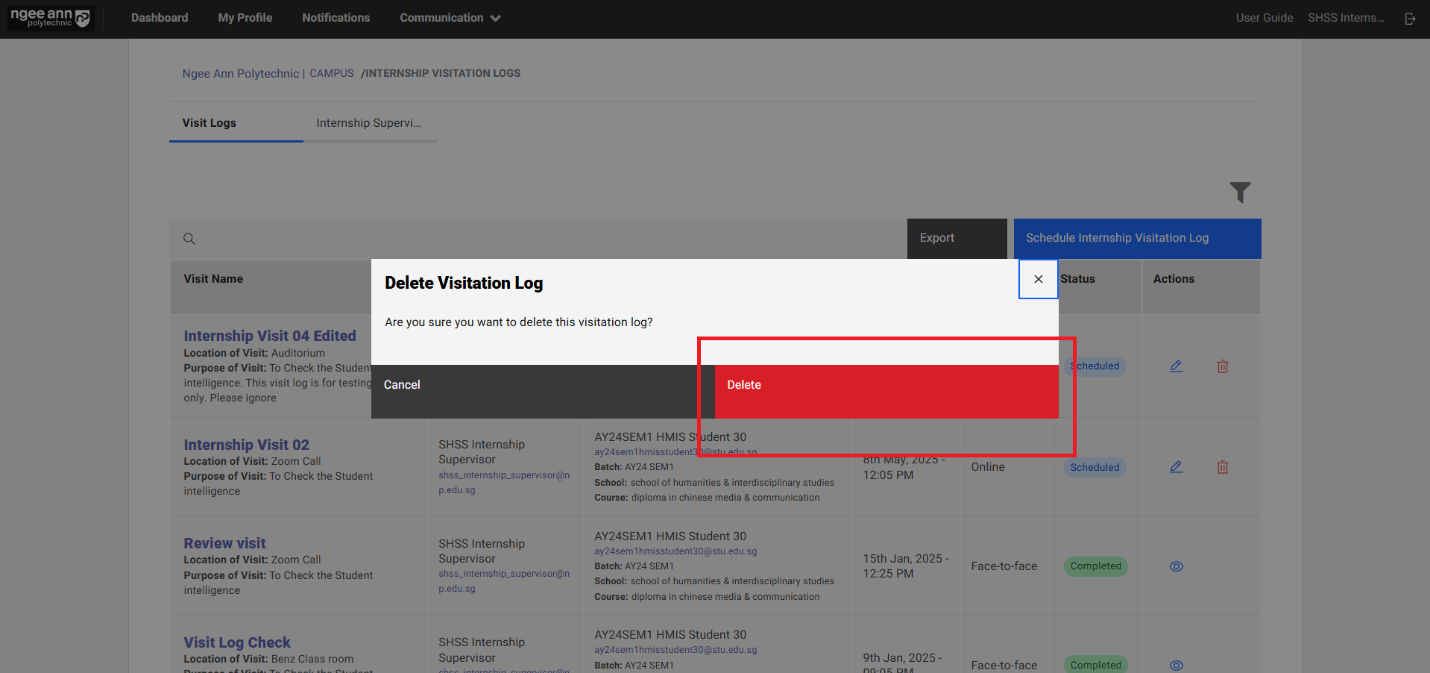Image resolution: width=1430 pixels, height=673 pixels.
Task: Click the logout icon in top bar
Action: 1410,18
